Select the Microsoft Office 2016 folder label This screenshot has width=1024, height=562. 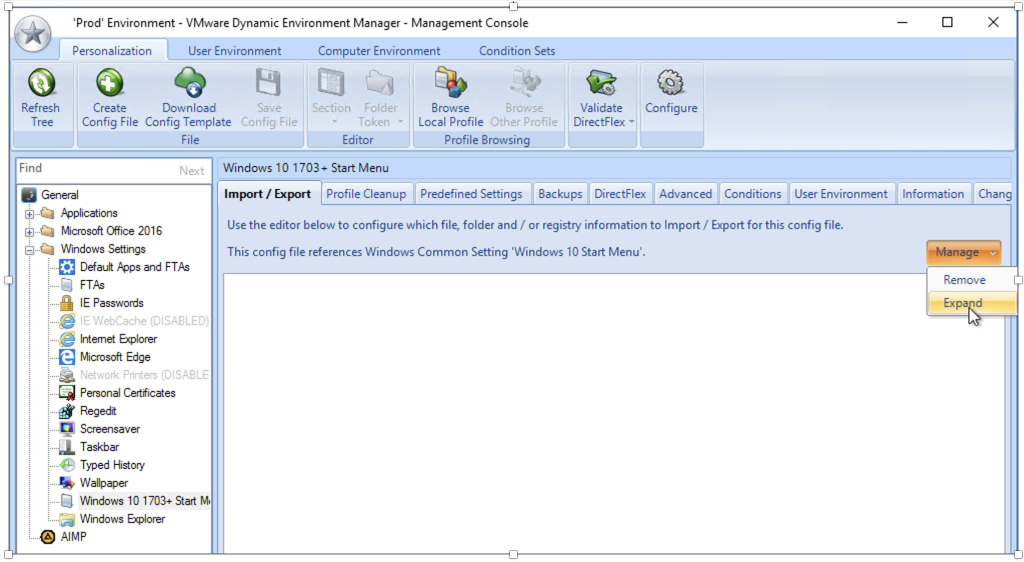pos(111,231)
